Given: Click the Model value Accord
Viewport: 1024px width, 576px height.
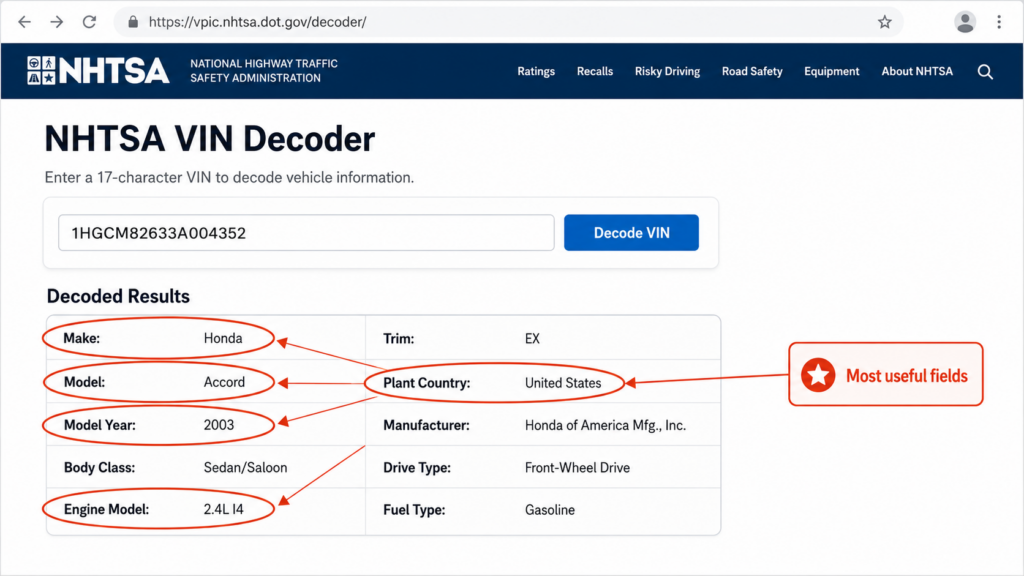Looking at the screenshot, I should pos(224,382).
